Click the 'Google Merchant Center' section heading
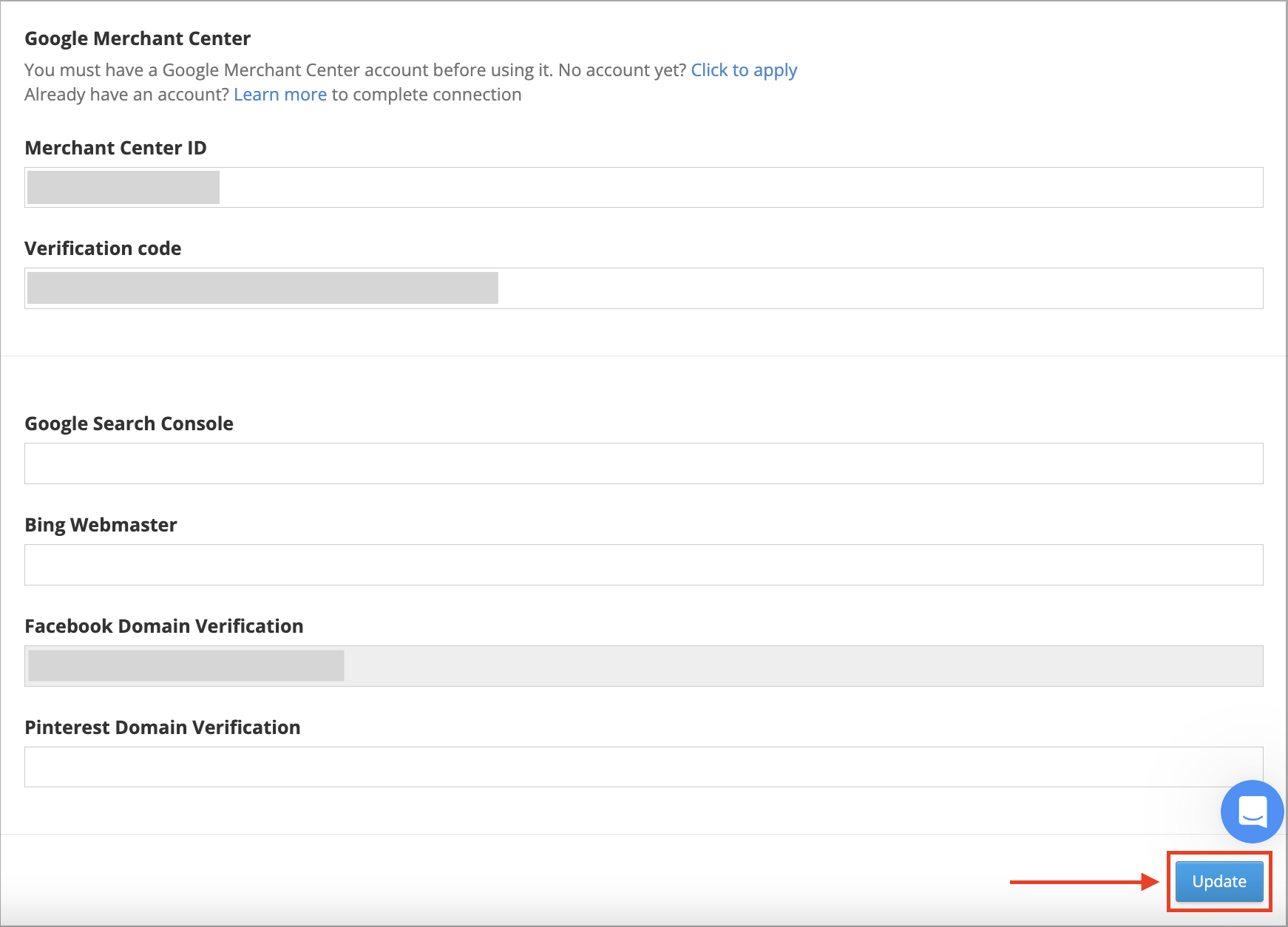Image resolution: width=1288 pixels, height=927 pixels. pos(138,38)
